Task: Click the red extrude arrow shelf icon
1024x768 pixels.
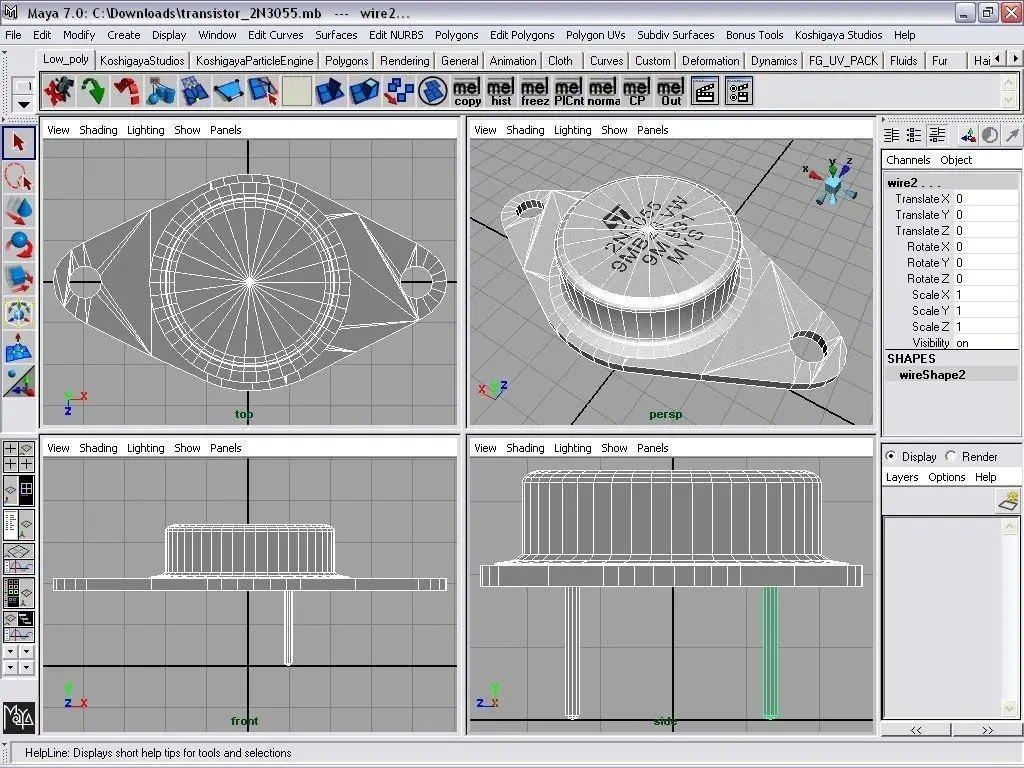Action: [127, 91]
